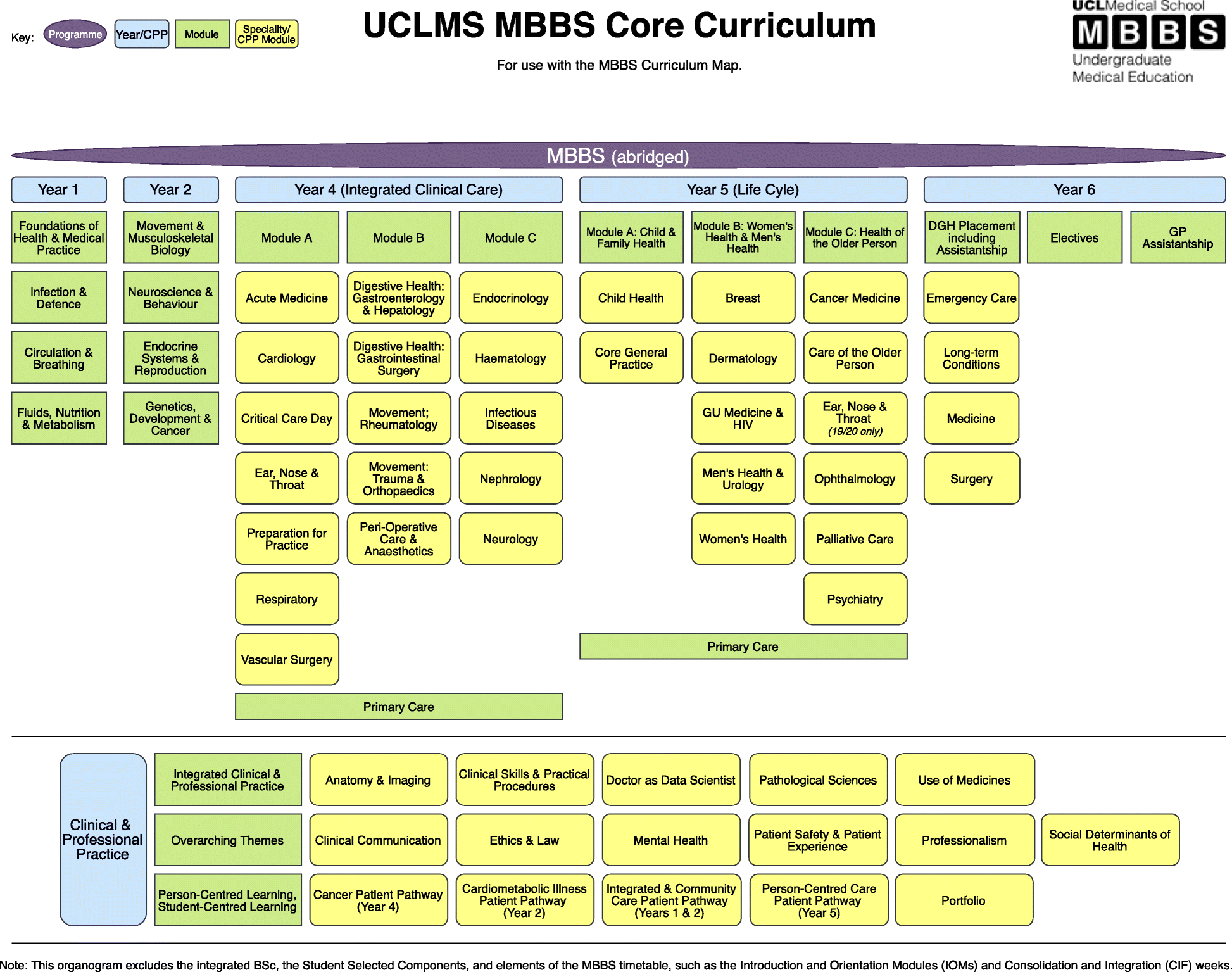Image resolution: width=1232 pixels, height=972 pixels.
Task: Open Movement: Trauma & Orthopaedics box
Action: point(399,478)
